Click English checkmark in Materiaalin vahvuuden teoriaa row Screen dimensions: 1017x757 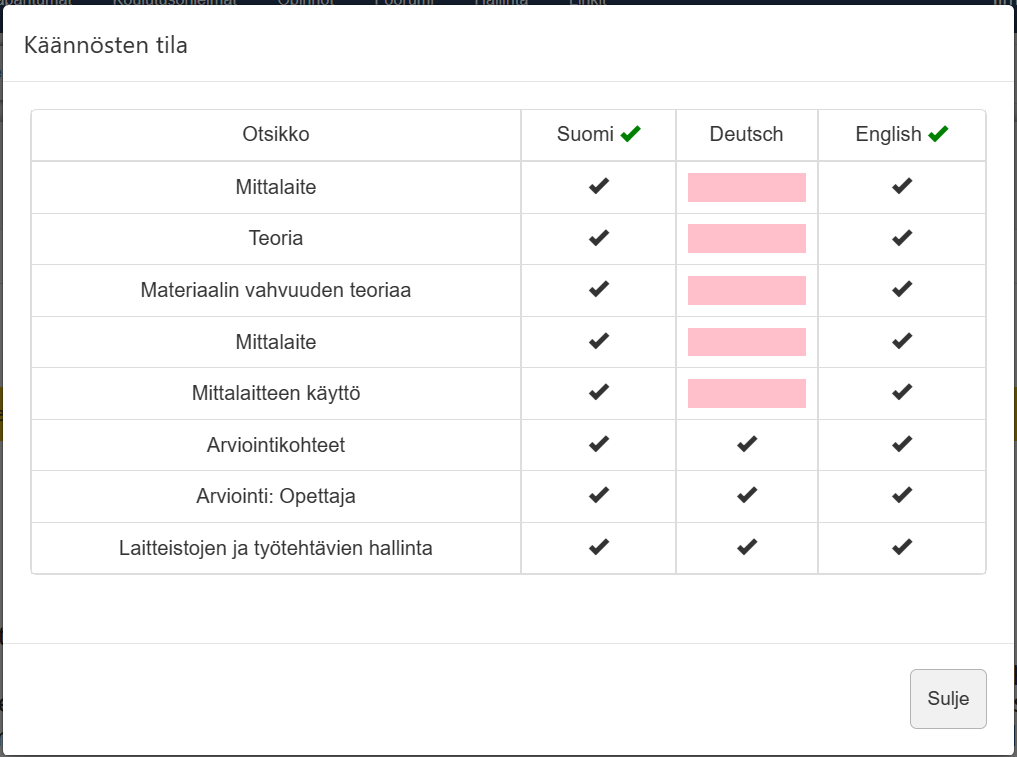[x=902, y=290]
